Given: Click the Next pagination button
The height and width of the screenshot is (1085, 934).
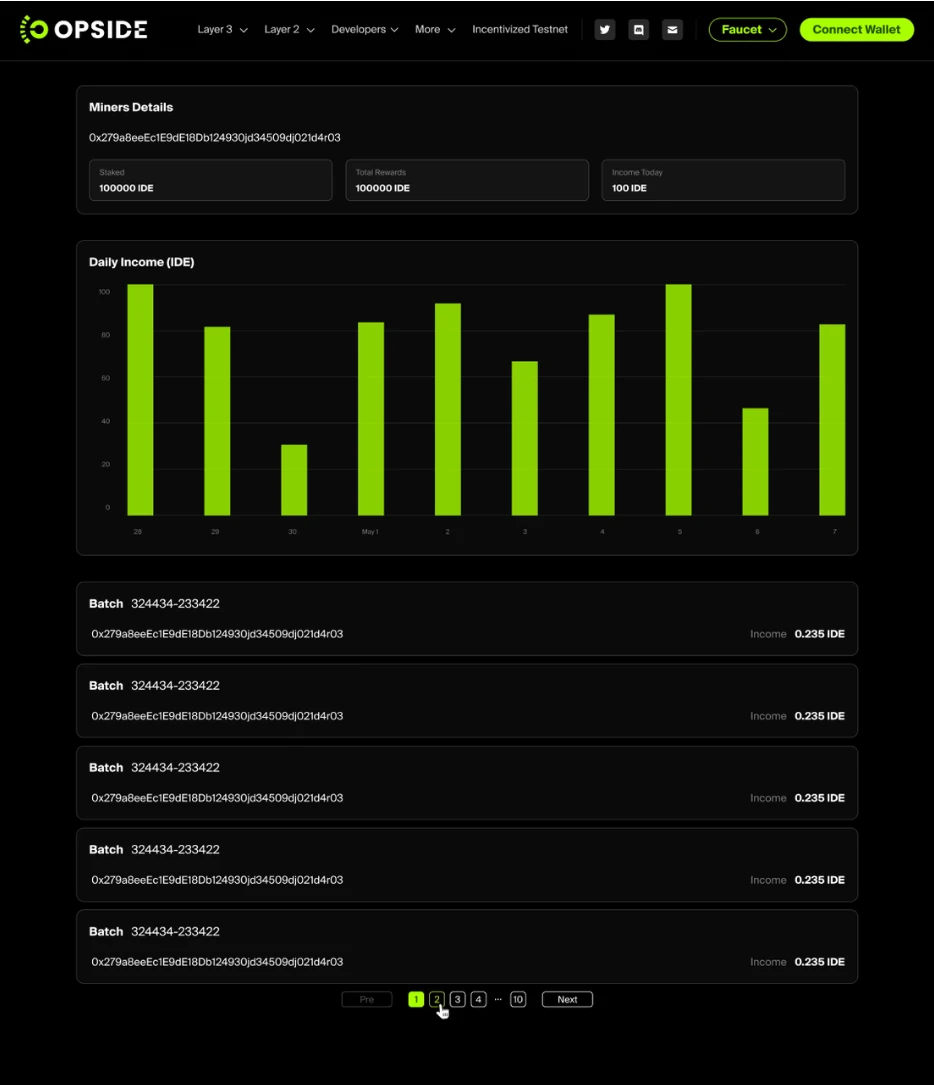Looking at the screenshot, I should click(x=567, y=999).
